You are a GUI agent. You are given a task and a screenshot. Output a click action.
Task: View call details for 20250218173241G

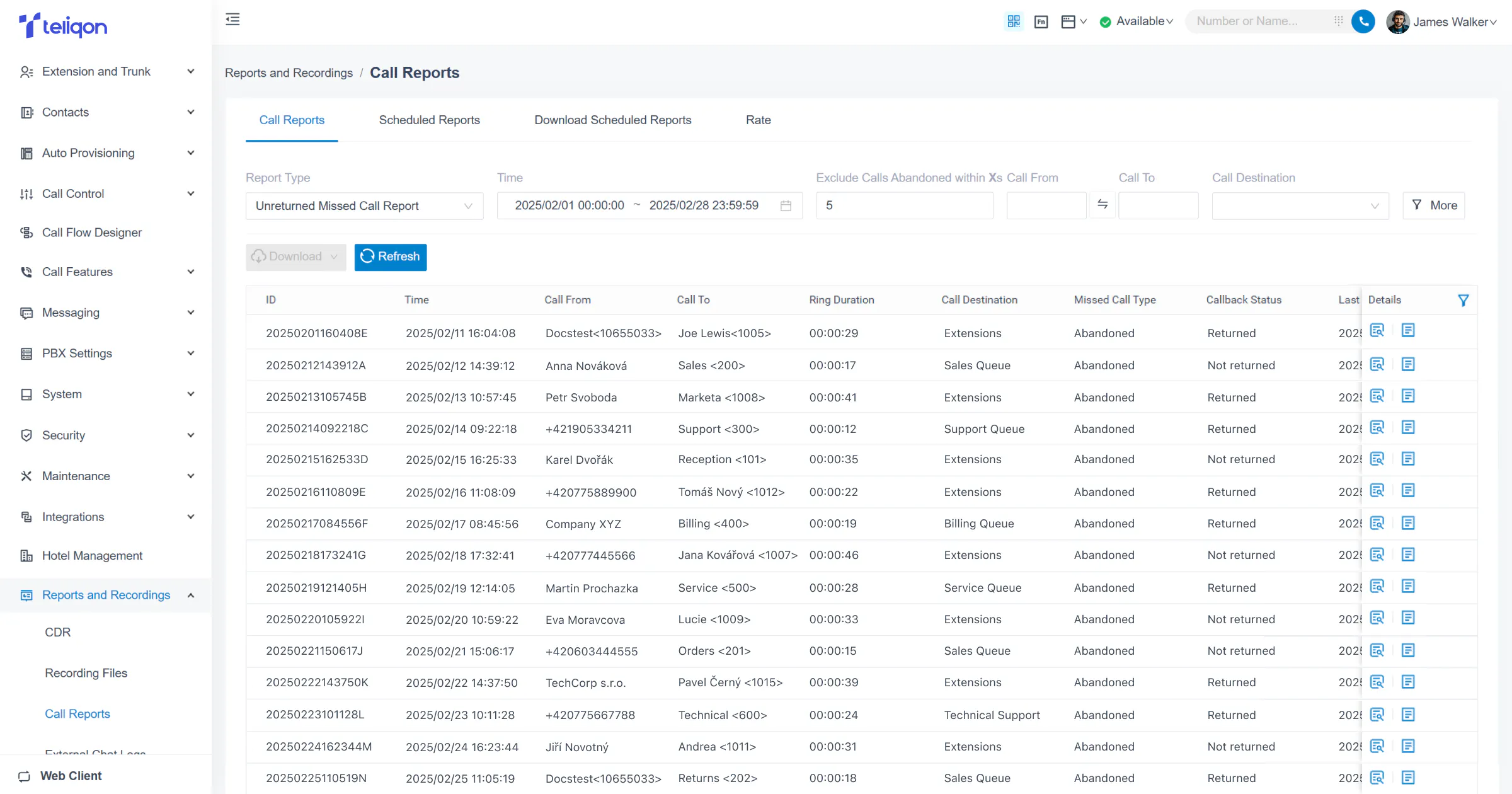tap(1377, 555)
